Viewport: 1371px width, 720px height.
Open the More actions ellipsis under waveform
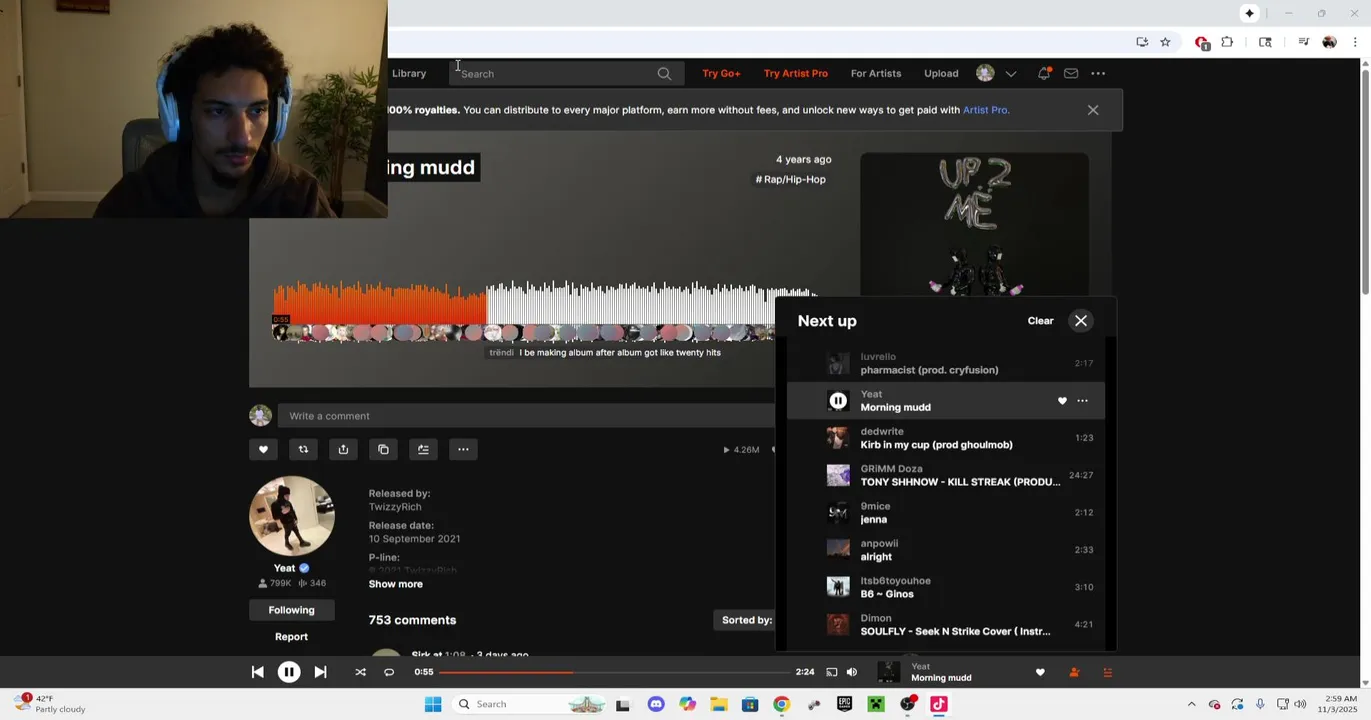[x=463, y=449]
